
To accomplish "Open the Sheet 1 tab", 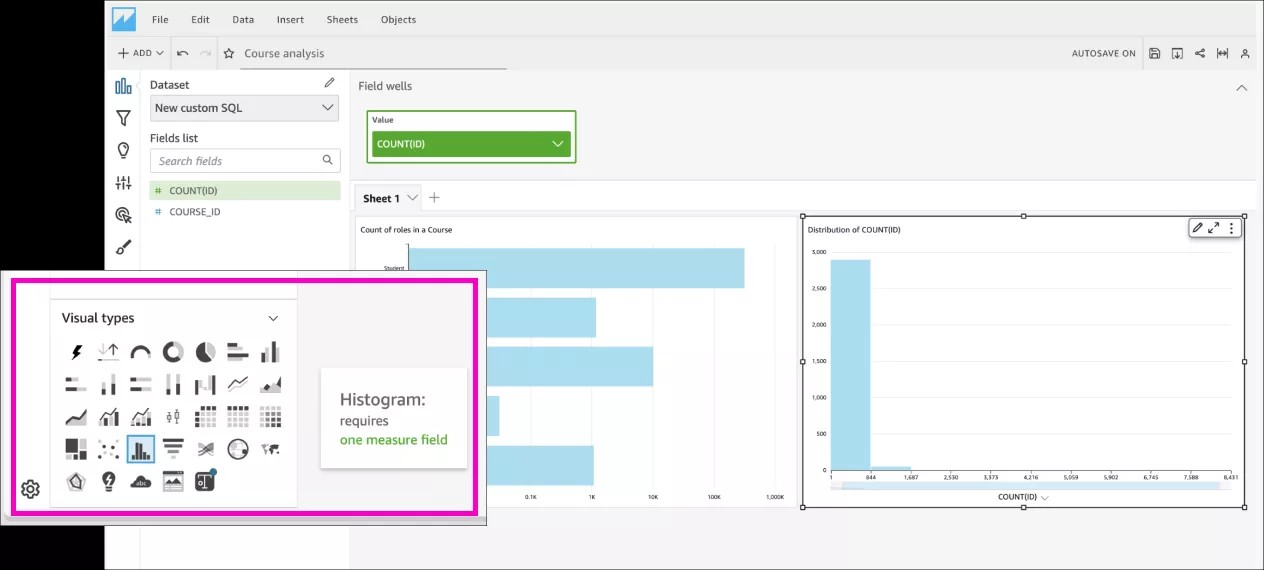I will pyautogui.click(x=381, y=198).
